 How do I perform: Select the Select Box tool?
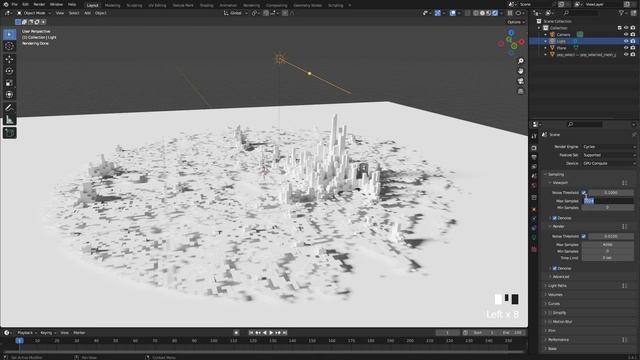(9, 34)
